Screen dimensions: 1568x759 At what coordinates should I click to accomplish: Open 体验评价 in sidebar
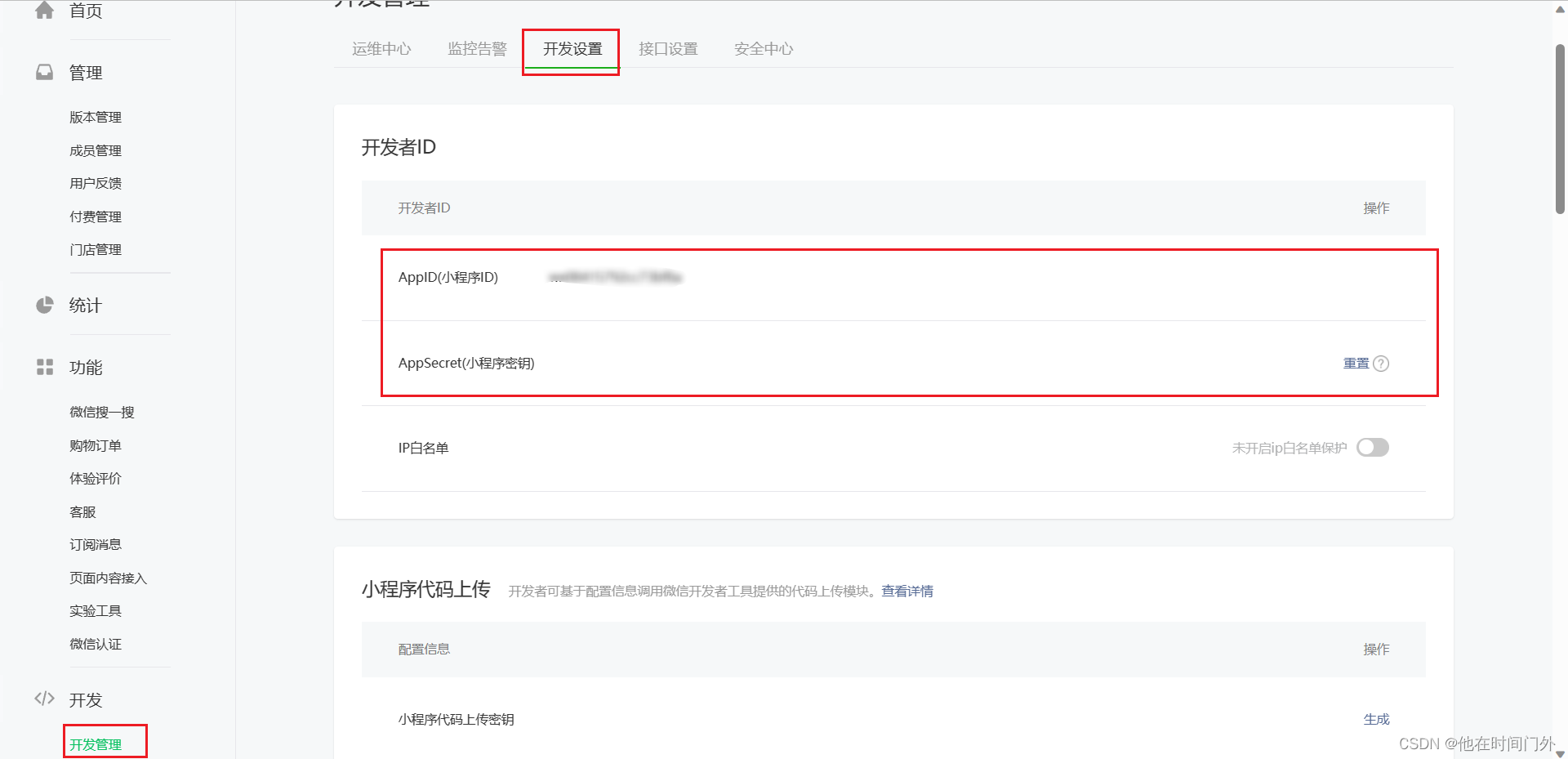(96, 479)
